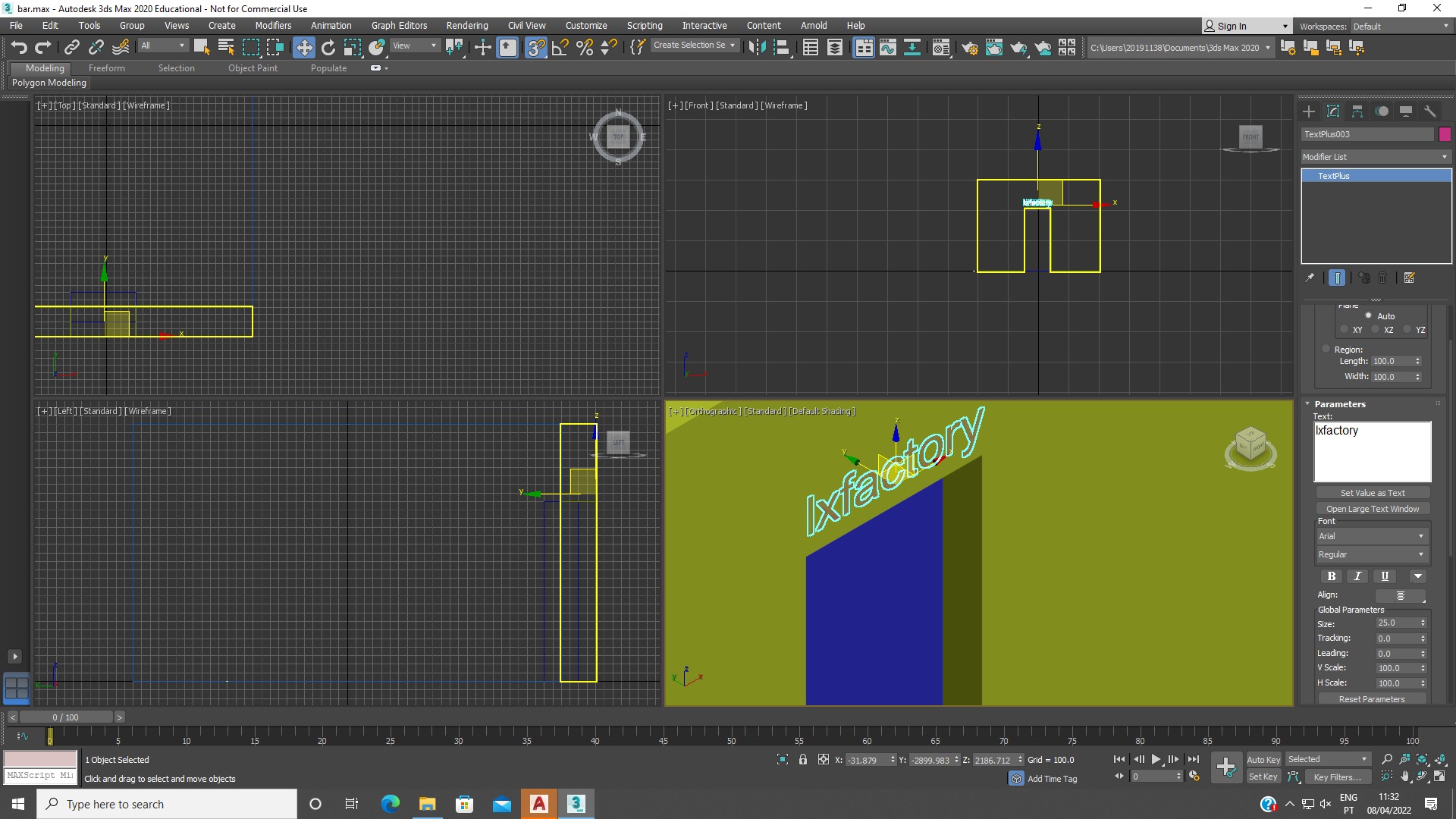The height and width of the screenshot is (819, 1456).
Task: Click Reset Parameters button
Action: pyautogui.click(x=1372, y=698)
